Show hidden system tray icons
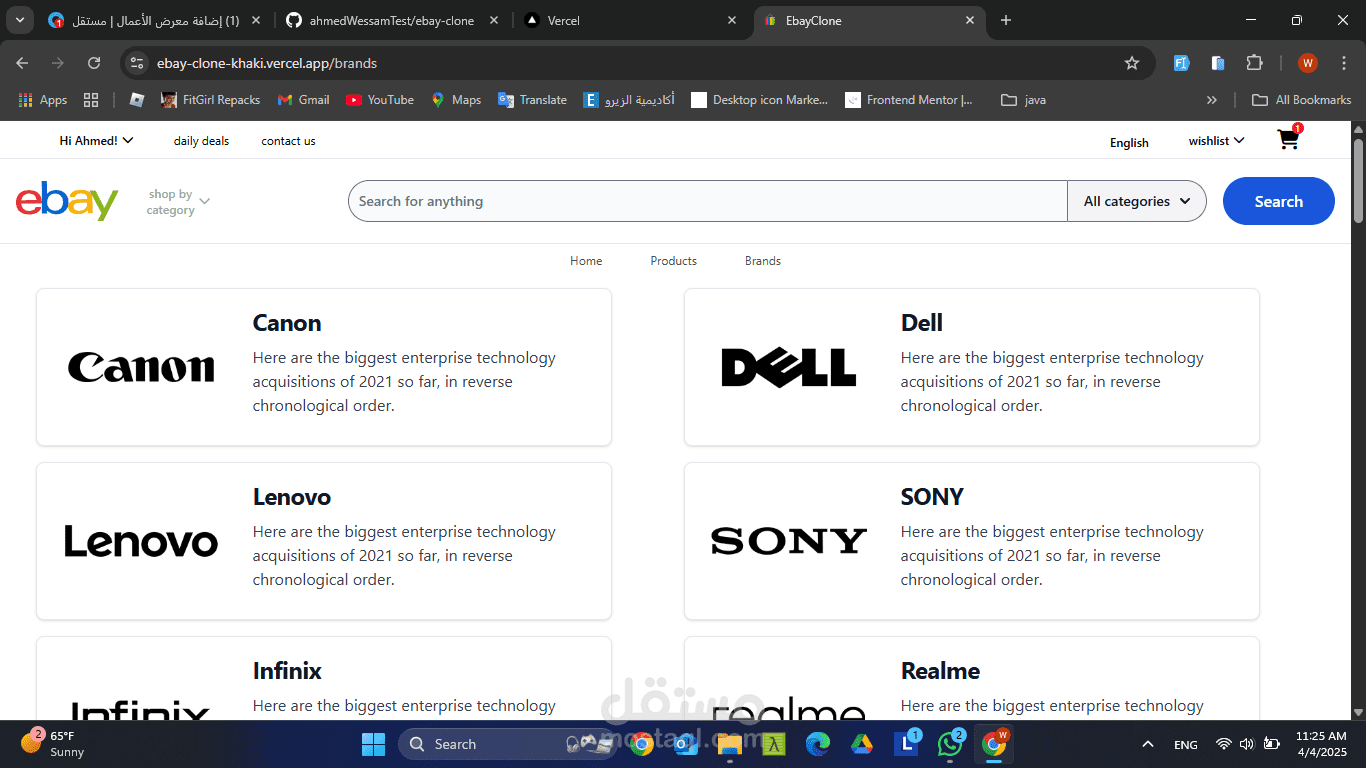 (1148, 744)
